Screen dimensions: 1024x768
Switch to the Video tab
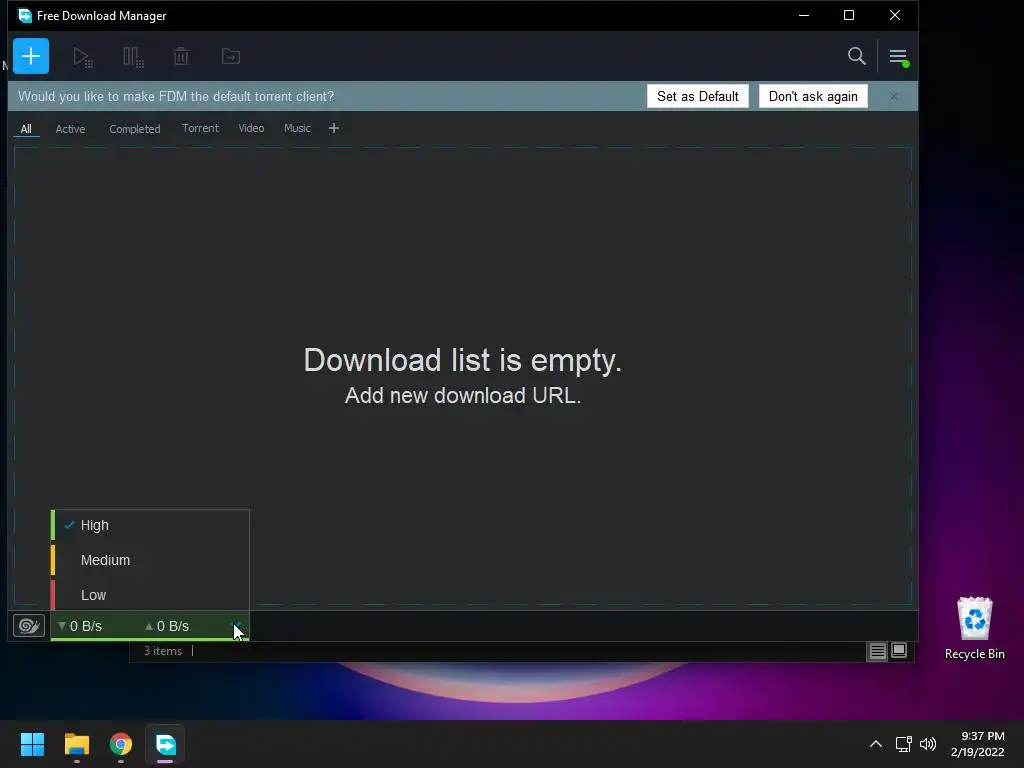(x=251, y=128)
